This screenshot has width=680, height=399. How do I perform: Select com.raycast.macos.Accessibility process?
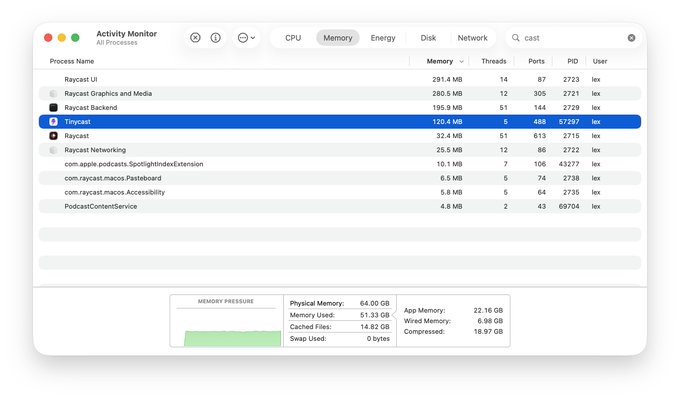(x=340, y=192)
